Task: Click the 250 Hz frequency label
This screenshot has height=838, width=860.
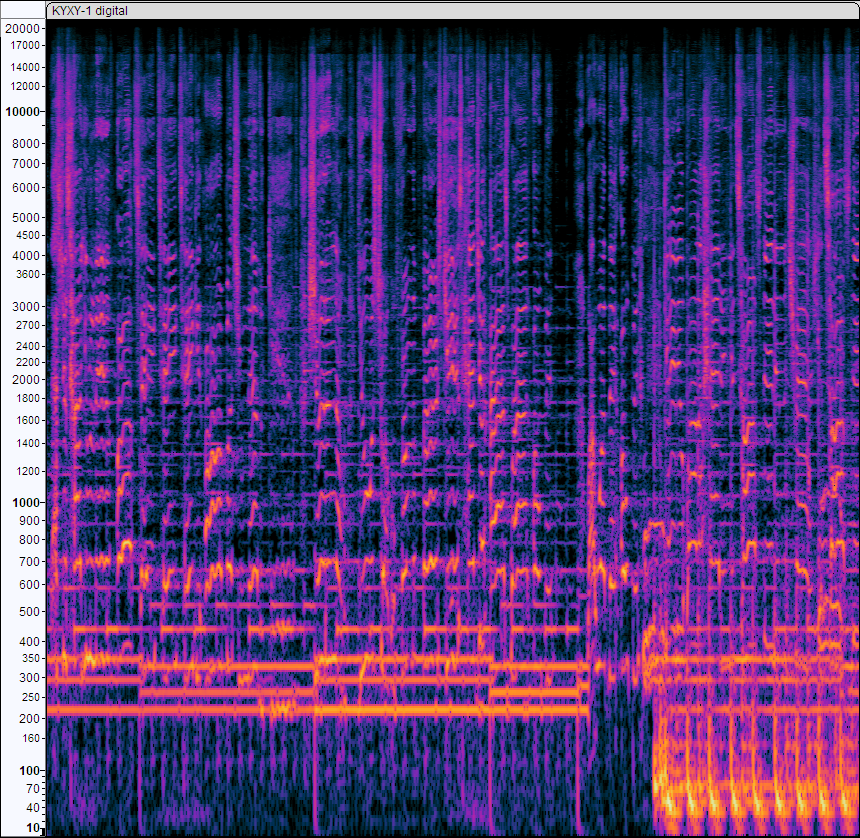Action: (29, 697)
